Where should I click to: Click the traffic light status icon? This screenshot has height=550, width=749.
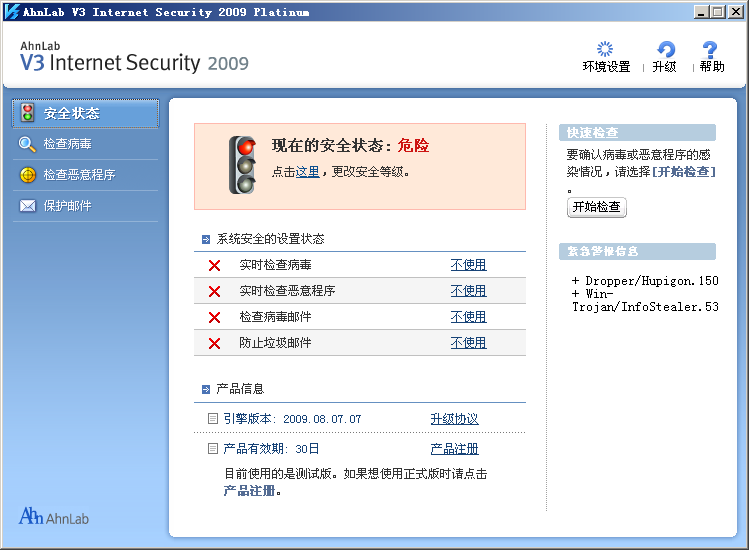tap(242, 164)
